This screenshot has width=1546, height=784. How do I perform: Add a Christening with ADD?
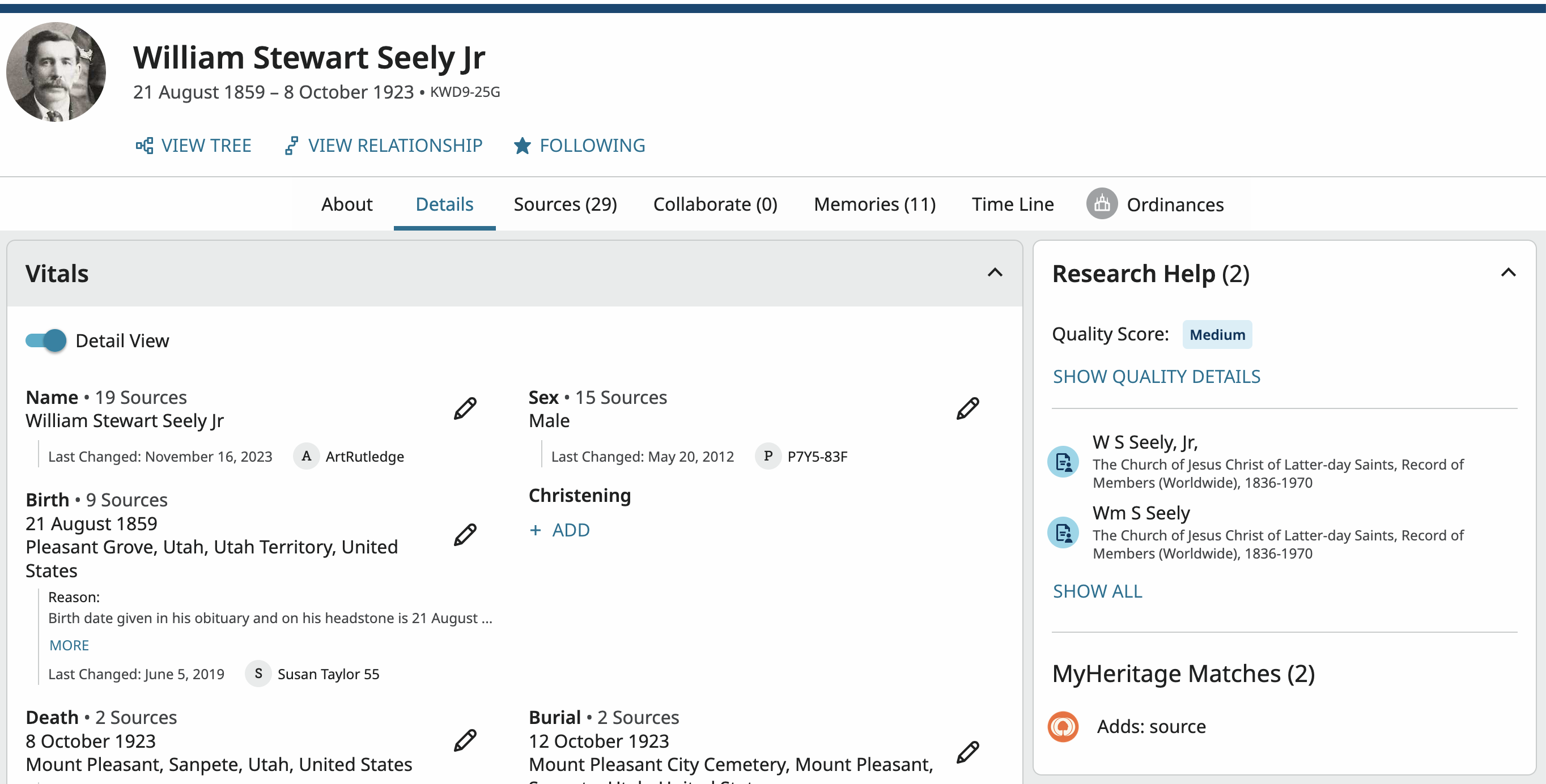click(x=559, y=530)
